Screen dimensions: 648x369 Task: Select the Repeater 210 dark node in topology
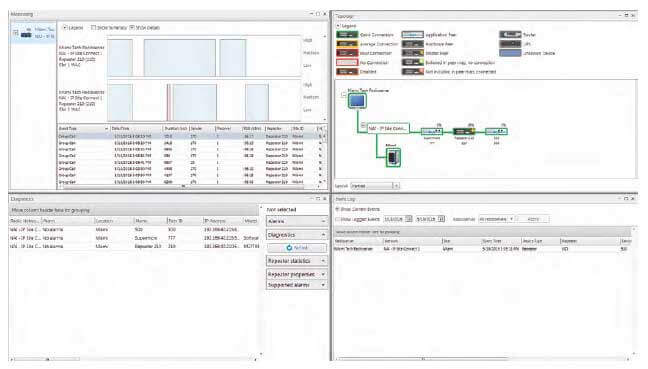click(x=464, y=131)
